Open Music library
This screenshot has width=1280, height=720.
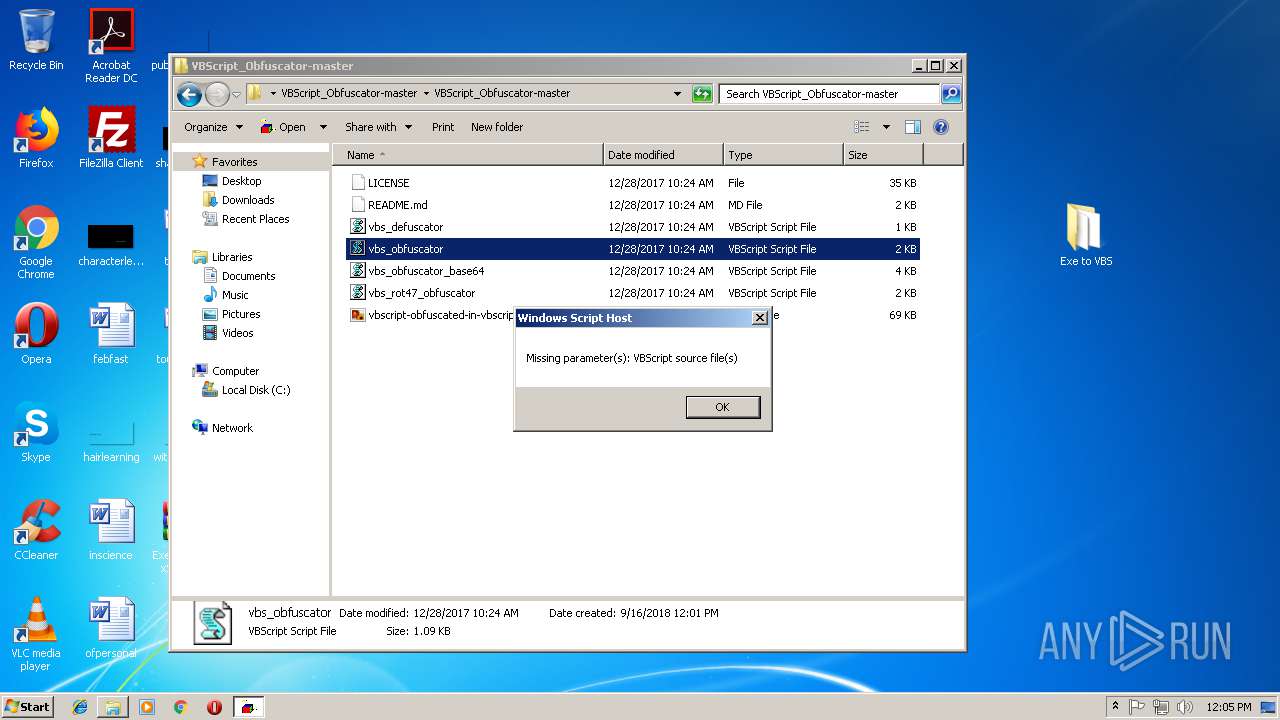[x=235, y=295]
